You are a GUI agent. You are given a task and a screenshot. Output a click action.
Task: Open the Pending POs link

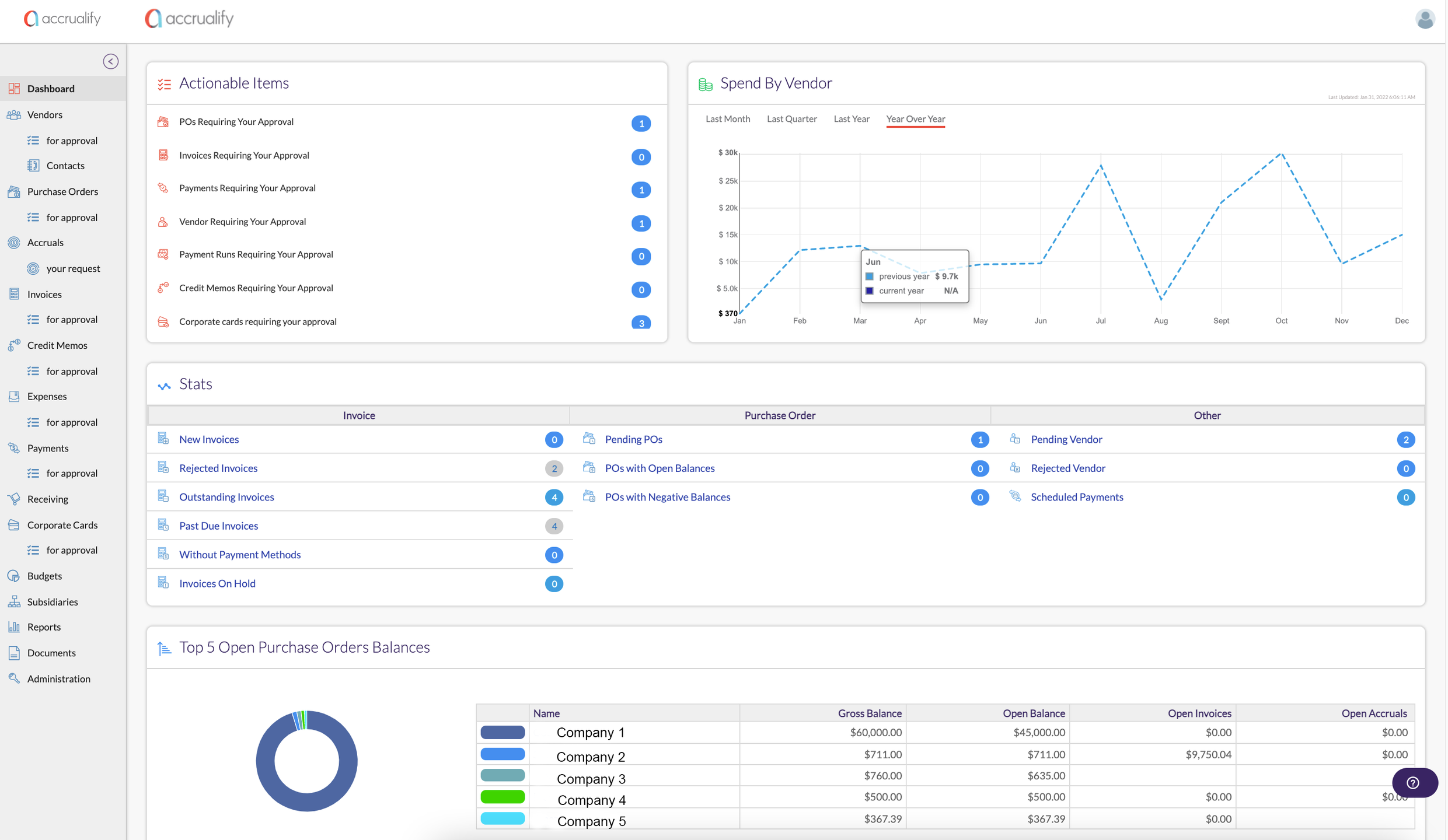tap(633, 439)
